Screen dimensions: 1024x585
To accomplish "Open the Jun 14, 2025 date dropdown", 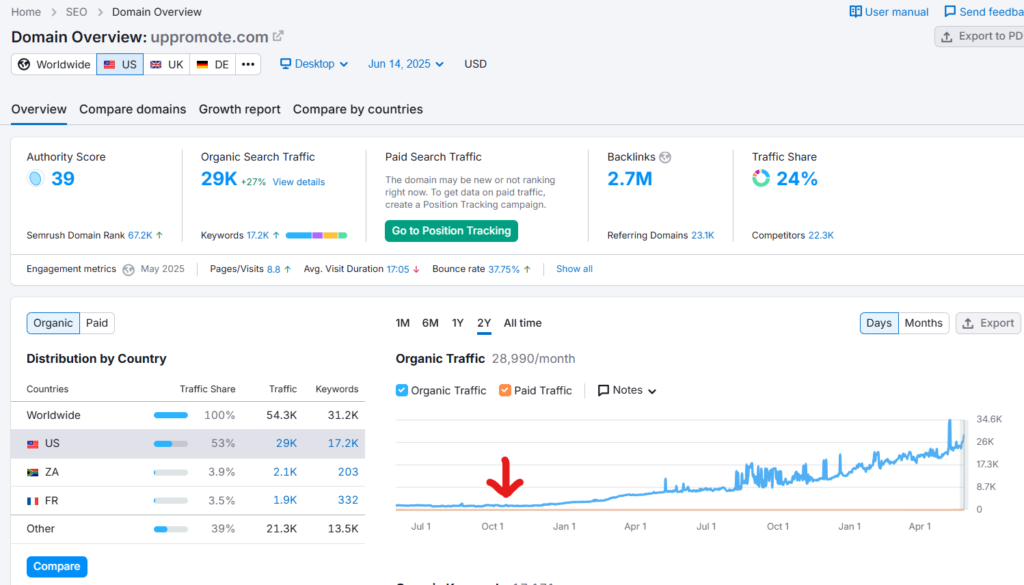I will tap(406, 64).
